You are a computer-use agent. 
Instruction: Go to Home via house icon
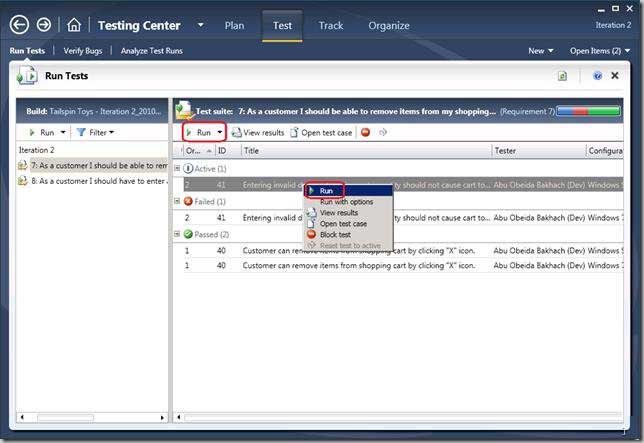click(74, 25)
